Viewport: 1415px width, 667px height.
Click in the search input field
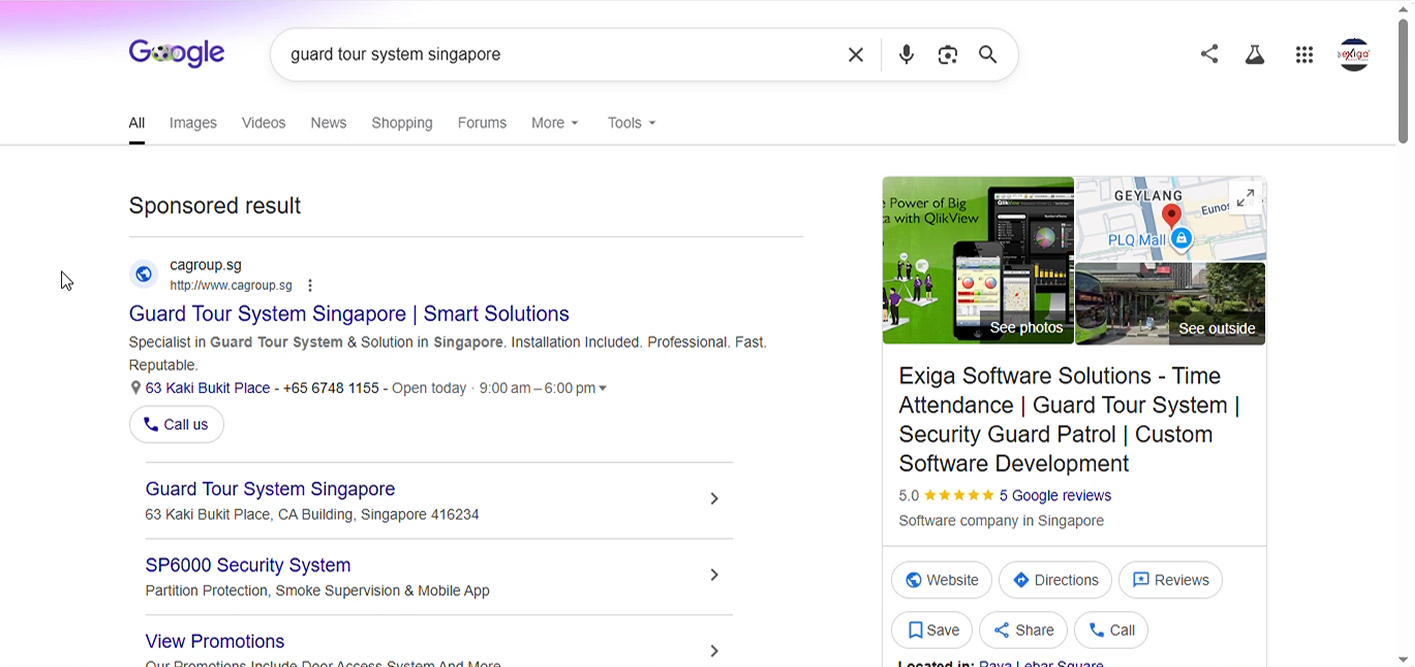pos(560,55)
